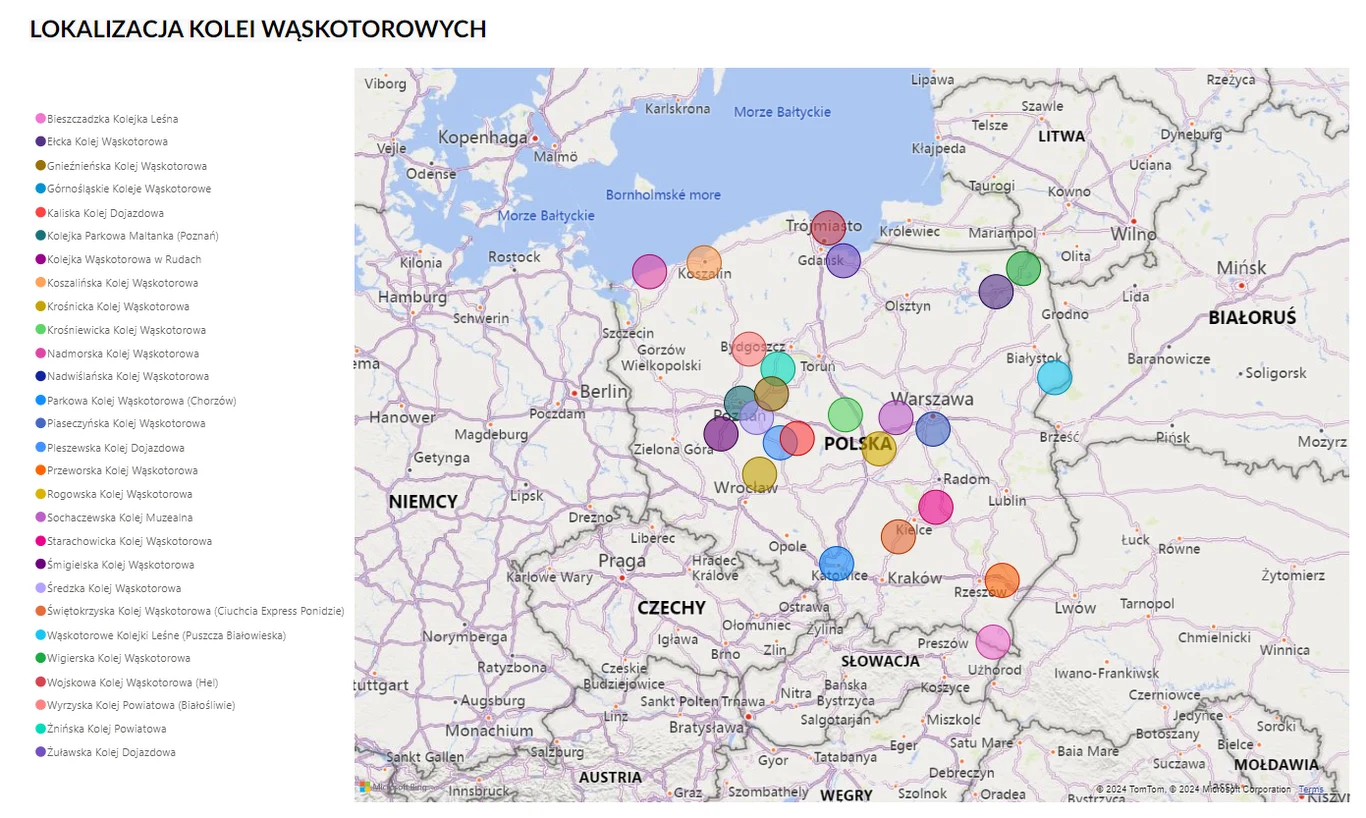Select the orange bubble at Koszalin
The width and height of the screenshot is (1366, 818).
tap(704, 262)
